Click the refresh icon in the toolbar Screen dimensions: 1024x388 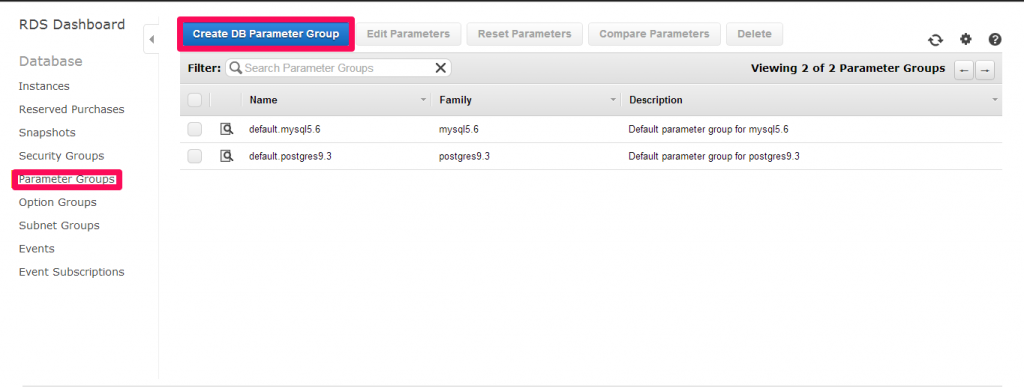click(x=935, y=40)
